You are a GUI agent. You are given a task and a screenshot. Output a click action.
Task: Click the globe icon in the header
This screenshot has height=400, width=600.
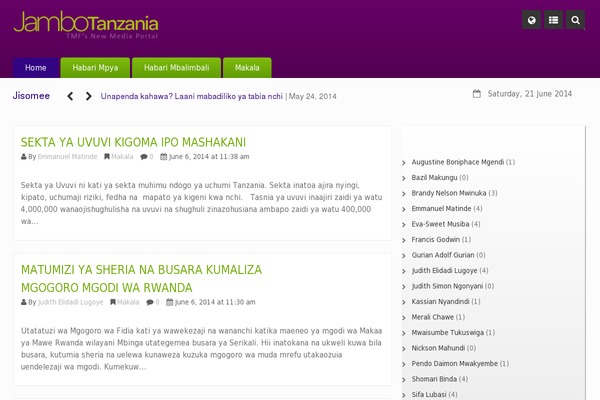point(532,20)
